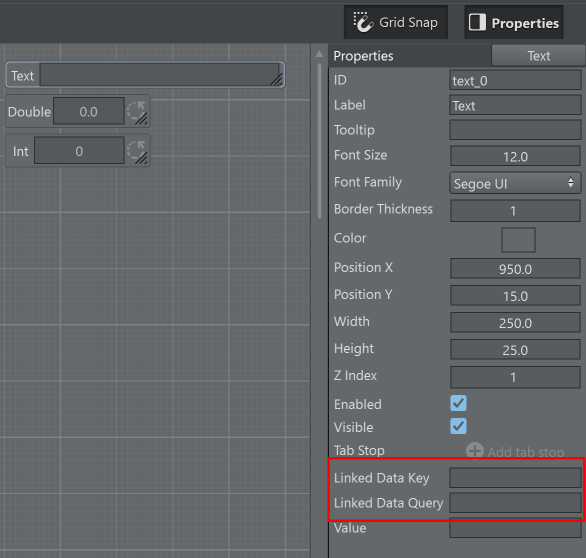Screen dimensions: 586x558
Task: Click the Font Family dropdown arrows
Action: click(570, 183)
